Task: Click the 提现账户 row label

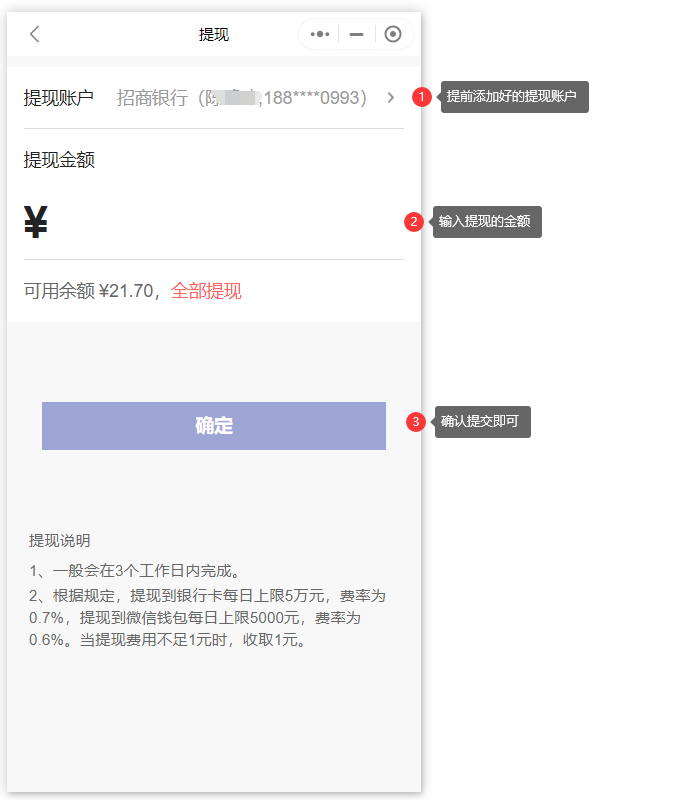Action: [58, 97]
